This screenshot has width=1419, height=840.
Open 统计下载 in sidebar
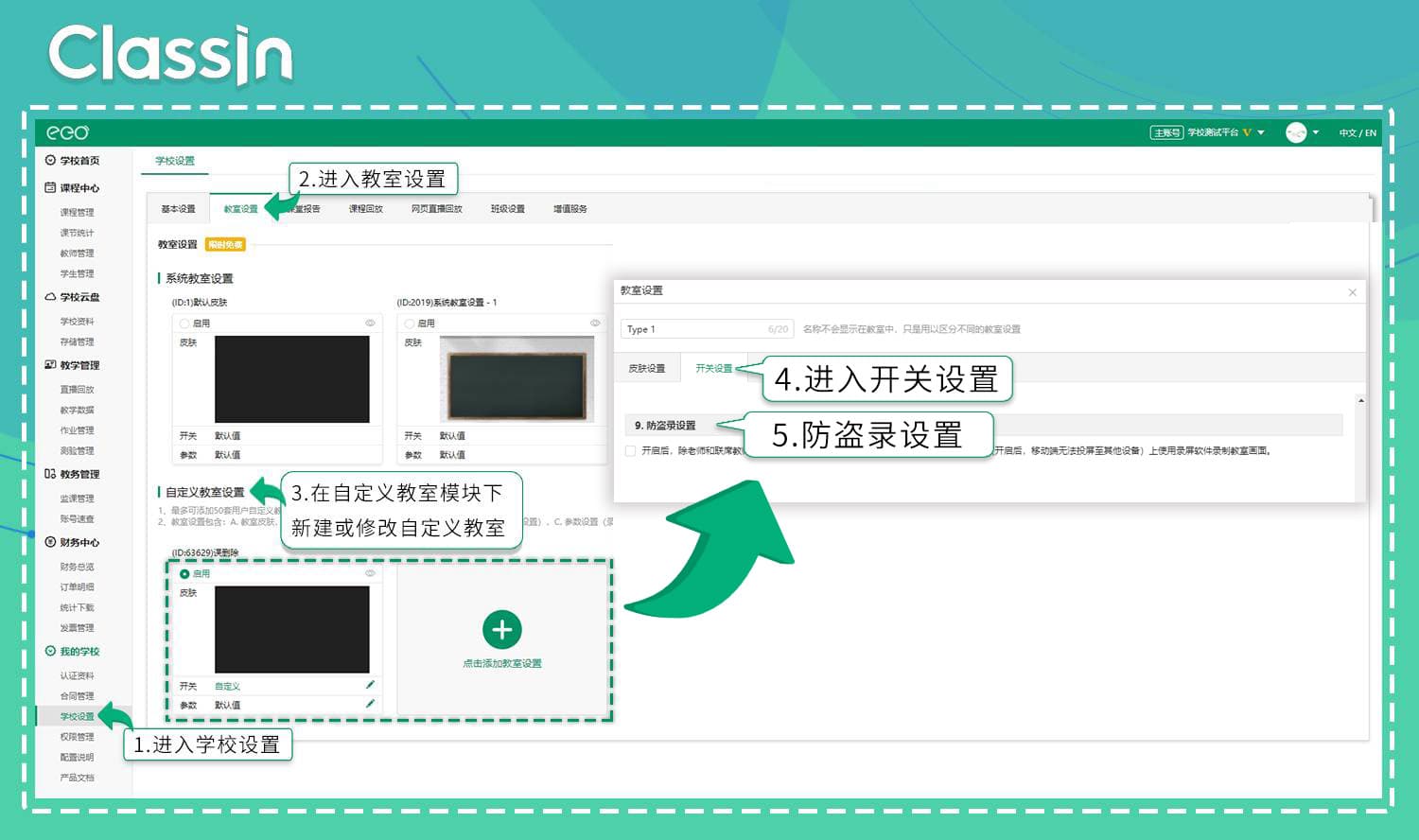coord(77,608)
